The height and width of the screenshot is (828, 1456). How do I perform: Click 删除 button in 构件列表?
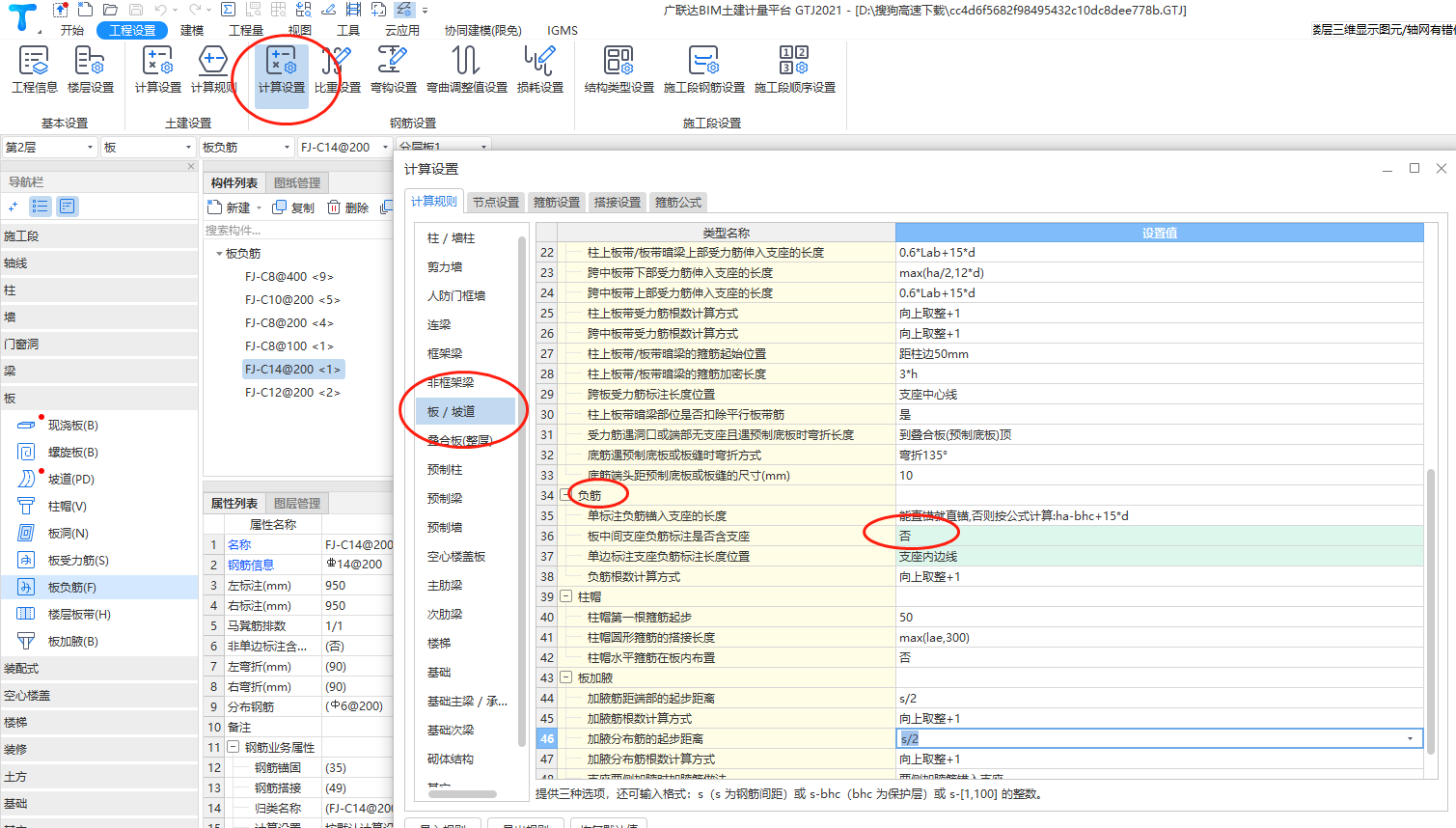[347, 207]
